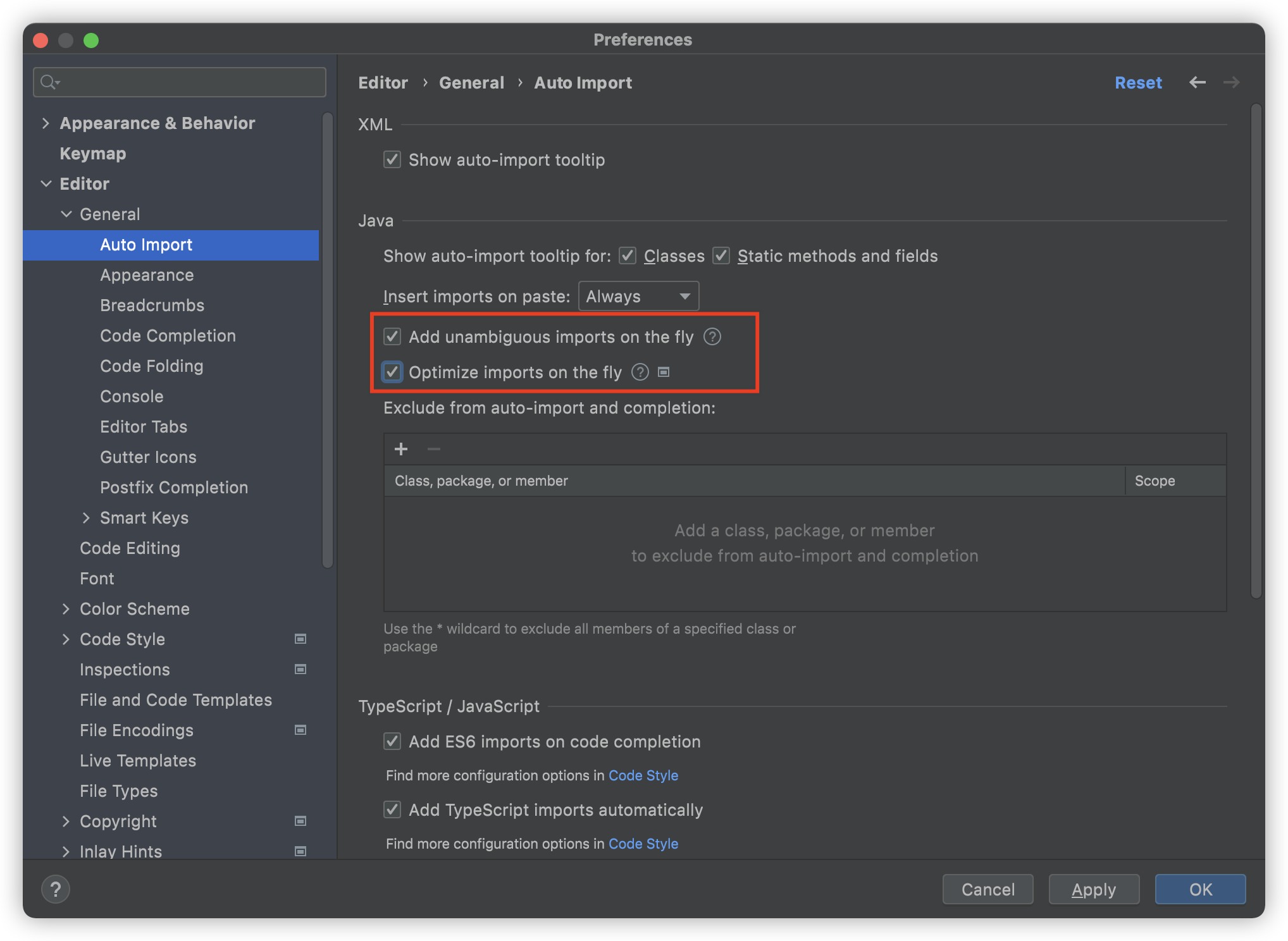Expand Appearance & Behavior section

(46, 123)
